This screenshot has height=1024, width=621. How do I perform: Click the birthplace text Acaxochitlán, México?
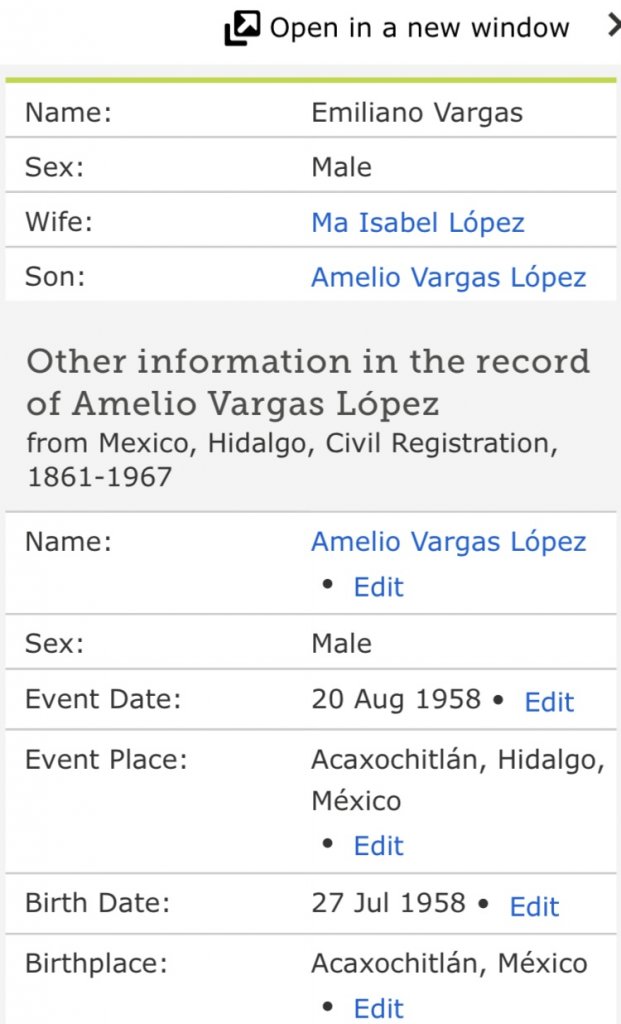(x=449, y=964)
